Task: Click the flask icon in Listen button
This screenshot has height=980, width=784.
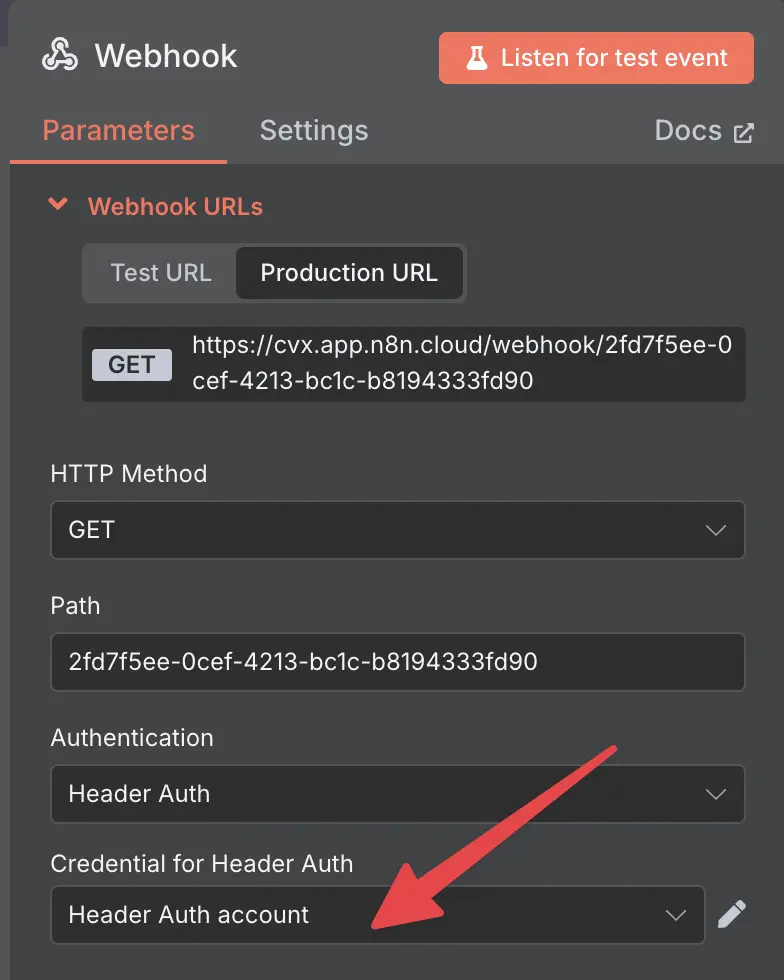Action: [476, 58]
